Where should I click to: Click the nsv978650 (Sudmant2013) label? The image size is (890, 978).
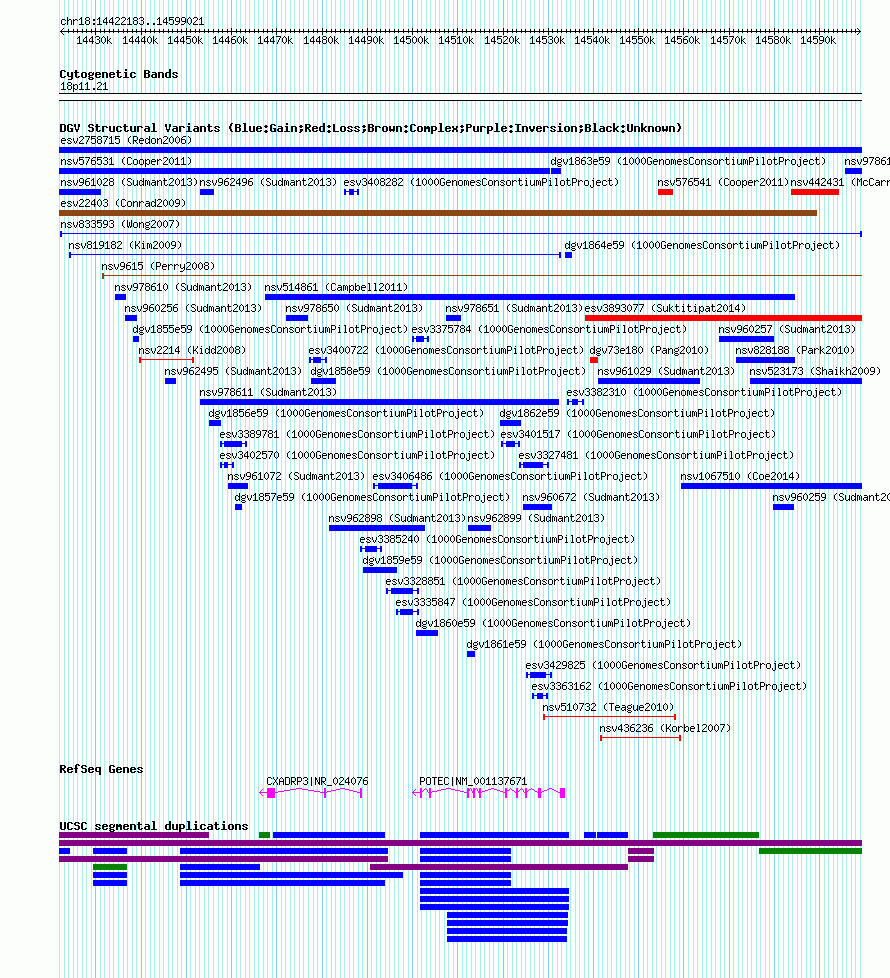click(x=354, y=309)
